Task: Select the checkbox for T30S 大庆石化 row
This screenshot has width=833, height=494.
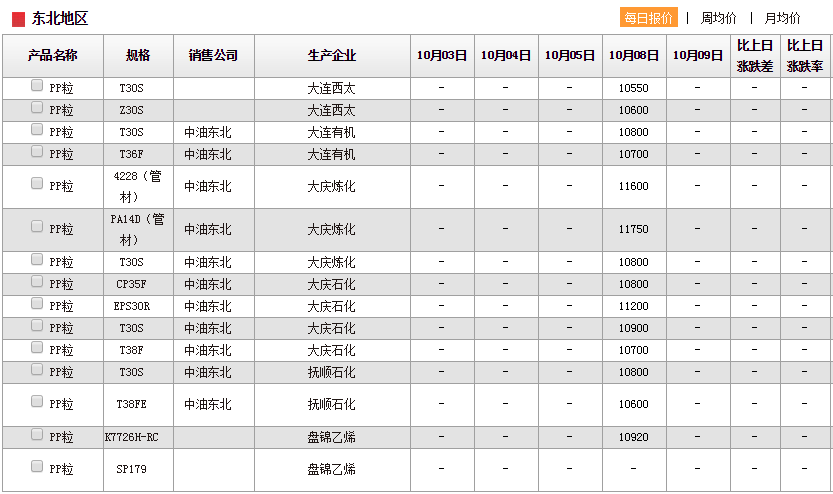Action: pyautogui.click(x=37, y=325)
